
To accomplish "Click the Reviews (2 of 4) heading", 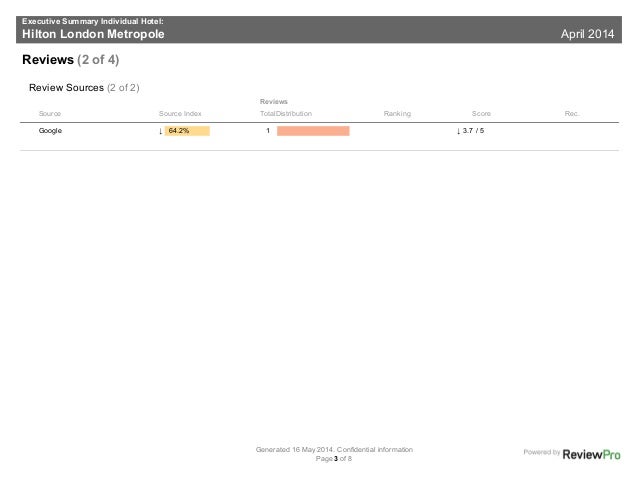I will 70,59.
